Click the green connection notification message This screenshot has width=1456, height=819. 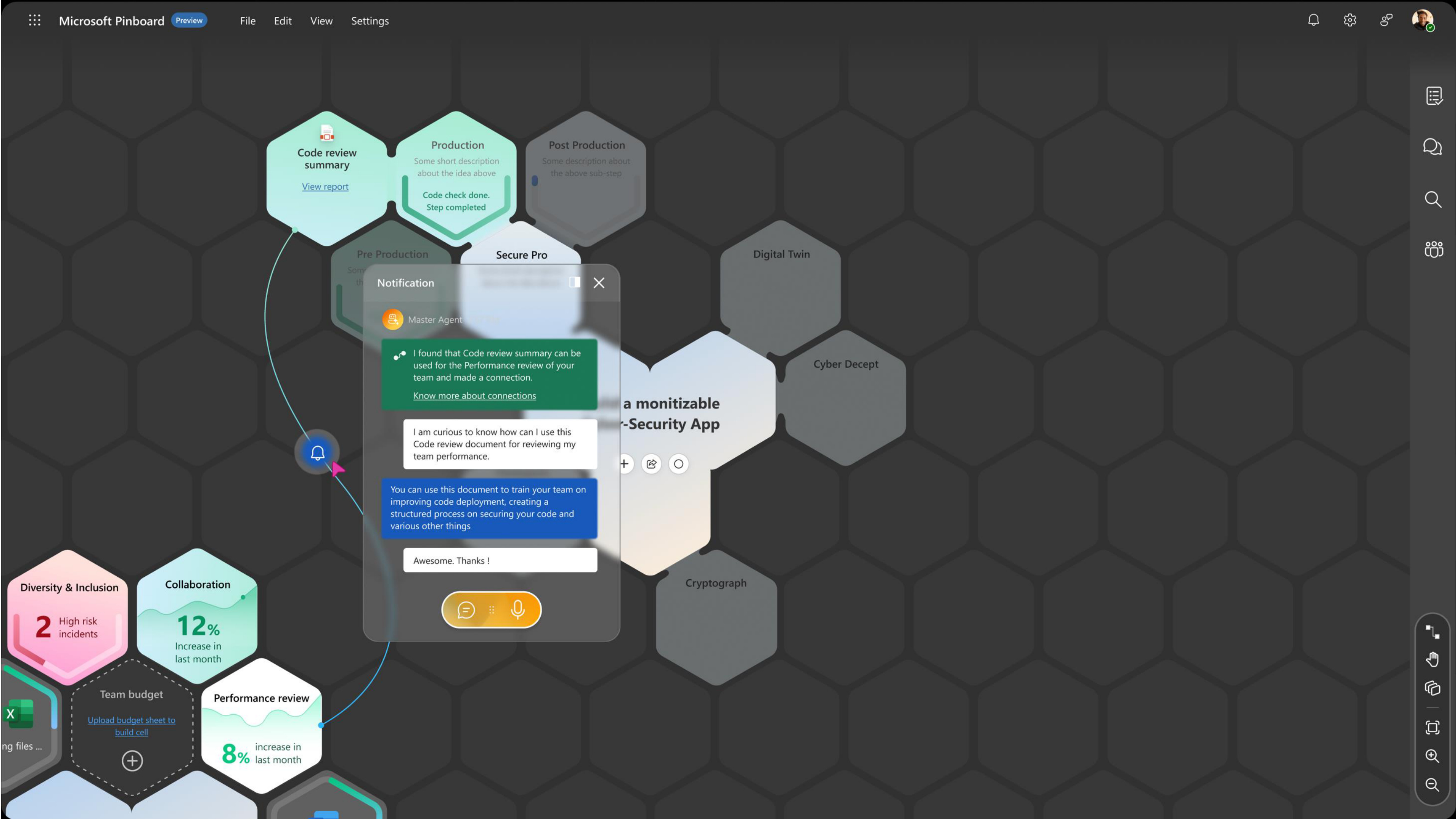point(489,374)
